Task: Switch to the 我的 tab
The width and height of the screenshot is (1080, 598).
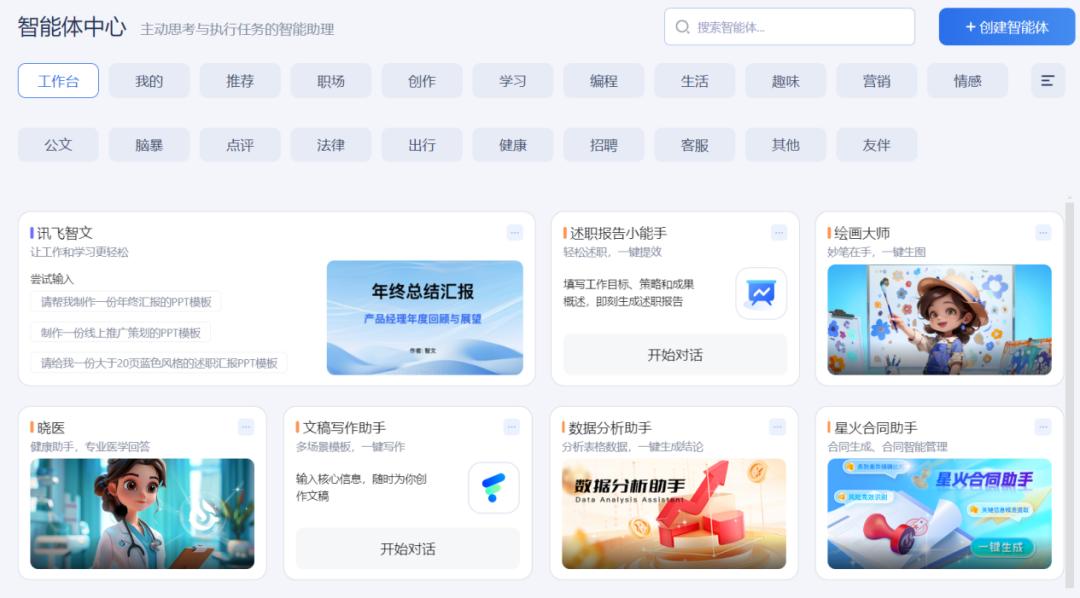Action: [x=149, y=81]
